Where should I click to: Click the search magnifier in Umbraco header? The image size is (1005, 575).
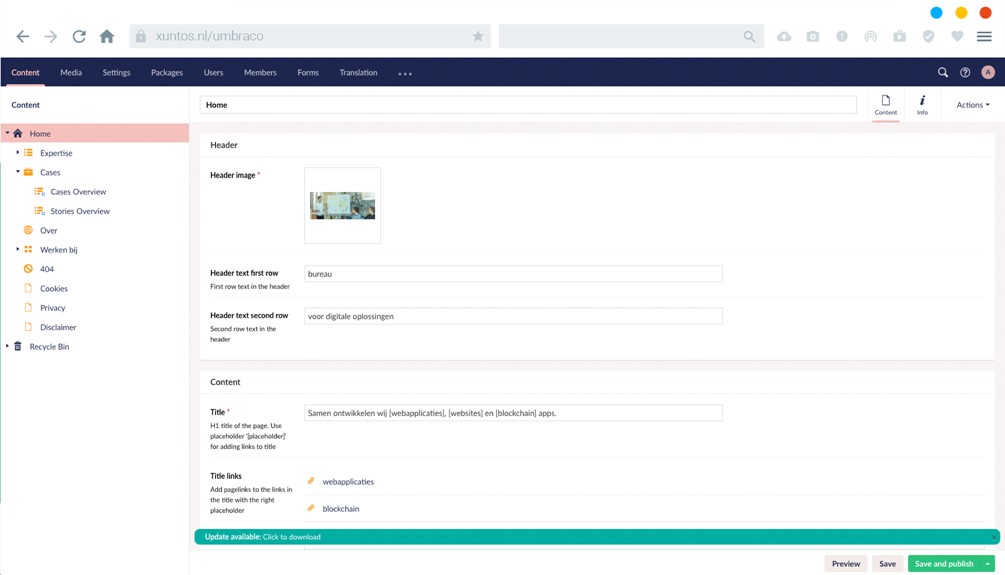942,73
